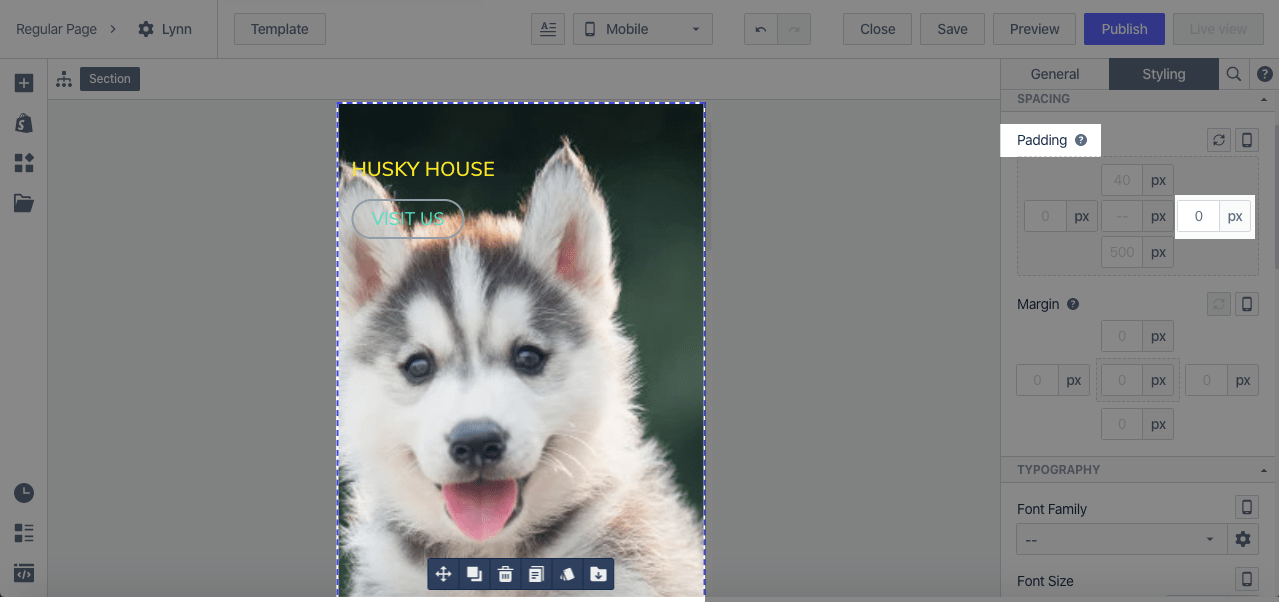The image size is (1279, 602).
Task: Open px unit selector for padding bottom 500
Action: (x=1158, y=252)
